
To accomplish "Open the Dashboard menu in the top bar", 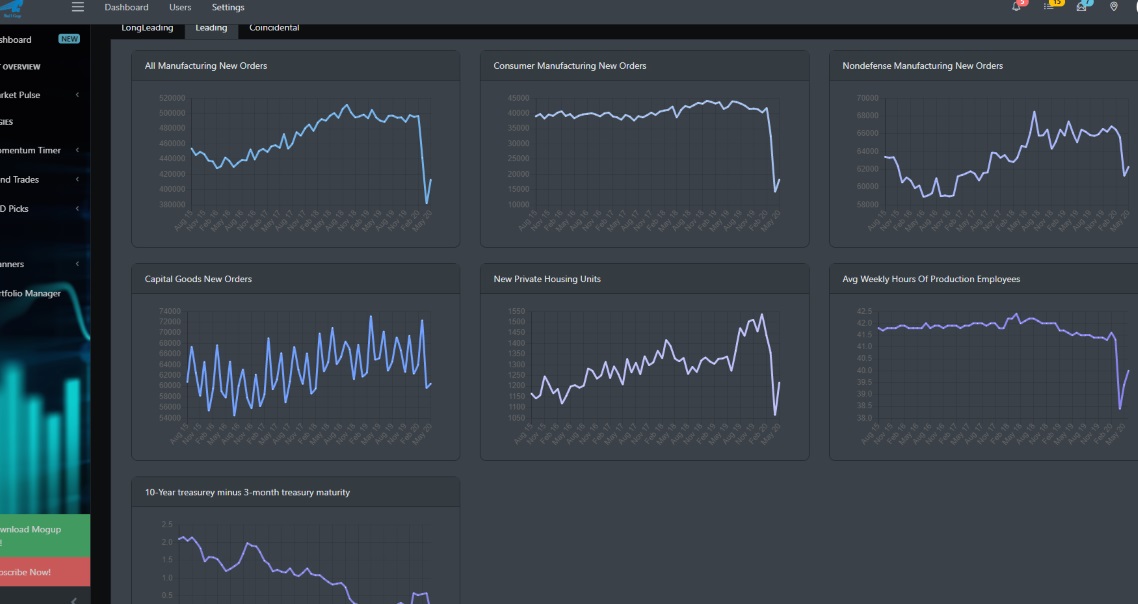I will pyautogui.click(x=126, y=7).
